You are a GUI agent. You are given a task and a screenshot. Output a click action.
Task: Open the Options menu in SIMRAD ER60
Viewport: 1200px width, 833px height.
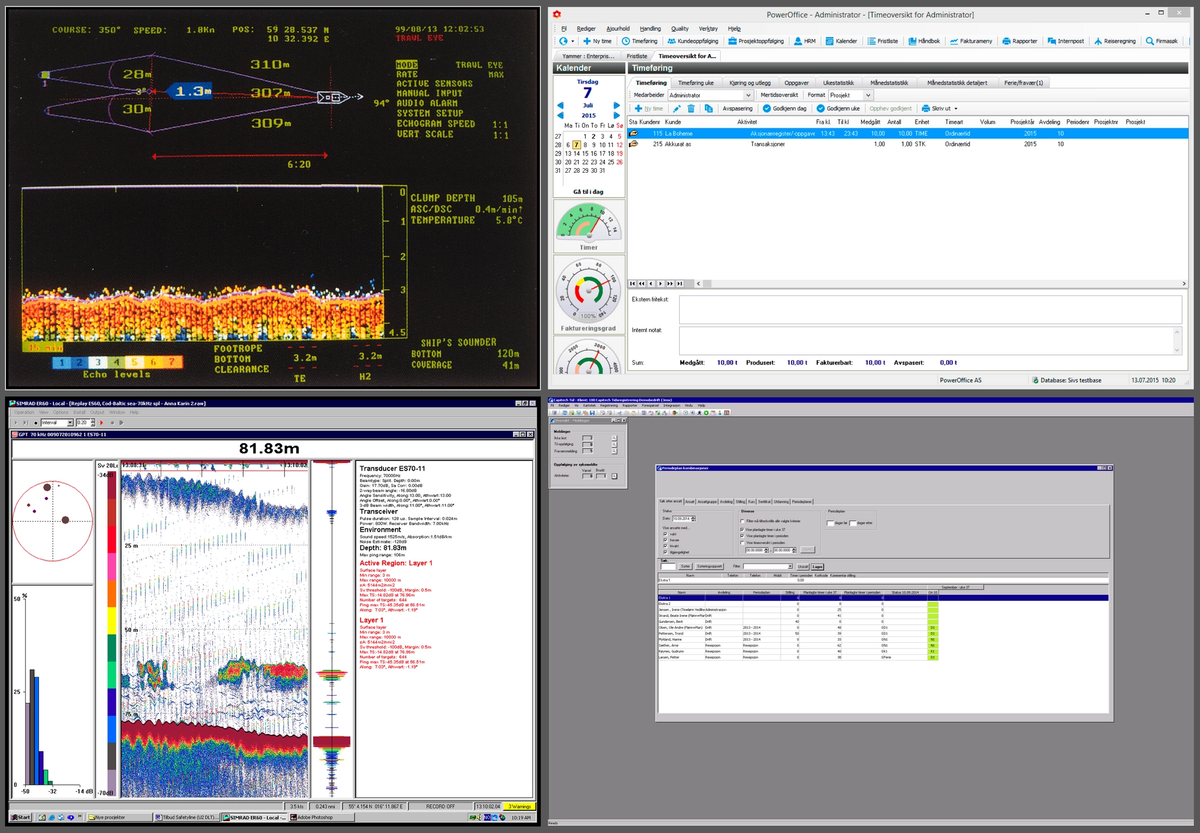tap(61, 412)
